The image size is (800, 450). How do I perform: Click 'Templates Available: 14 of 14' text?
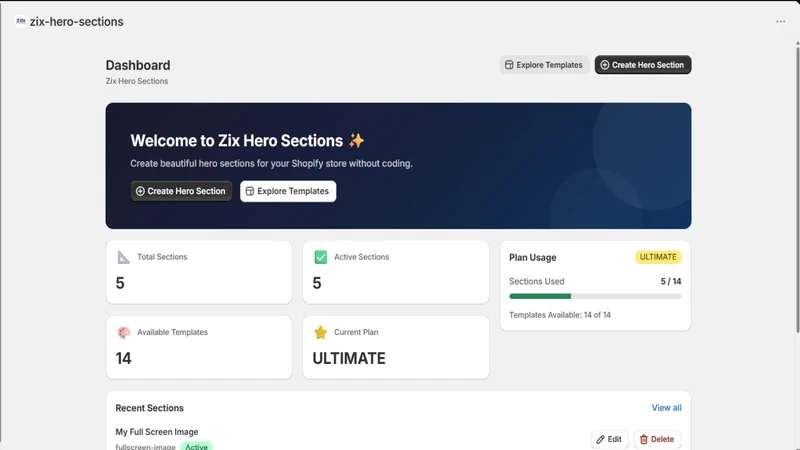(x=560, y=315)
